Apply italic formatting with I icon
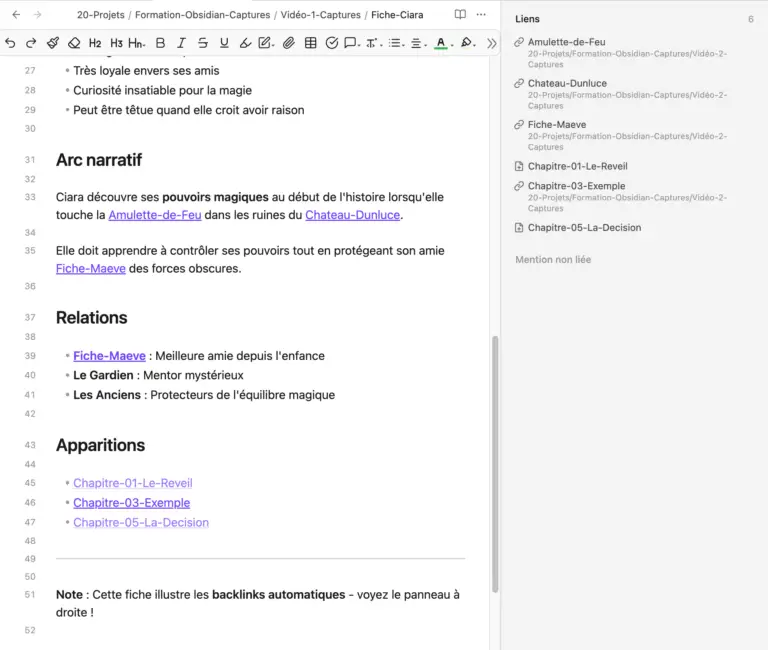Viewport: 768px width, 650px height. 181,43
